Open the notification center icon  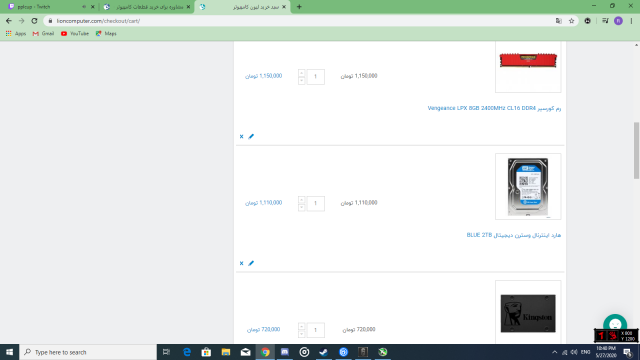(628, 352)
